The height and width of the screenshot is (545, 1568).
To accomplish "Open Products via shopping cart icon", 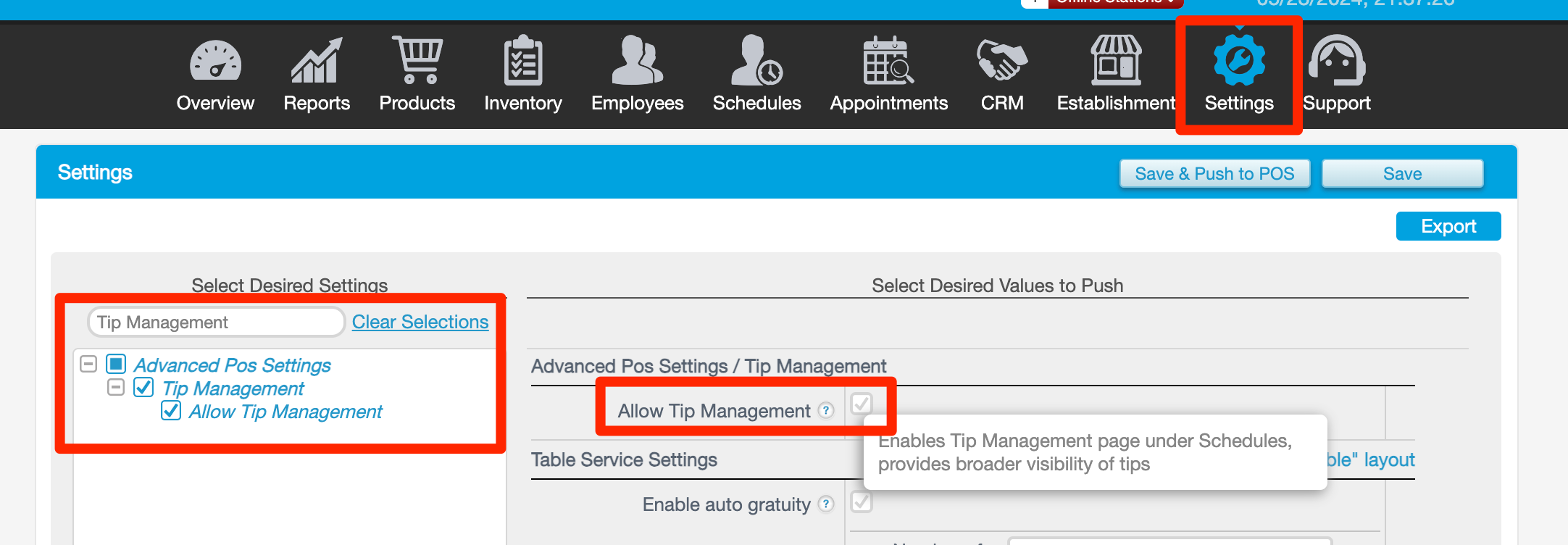I will point(417,61).
